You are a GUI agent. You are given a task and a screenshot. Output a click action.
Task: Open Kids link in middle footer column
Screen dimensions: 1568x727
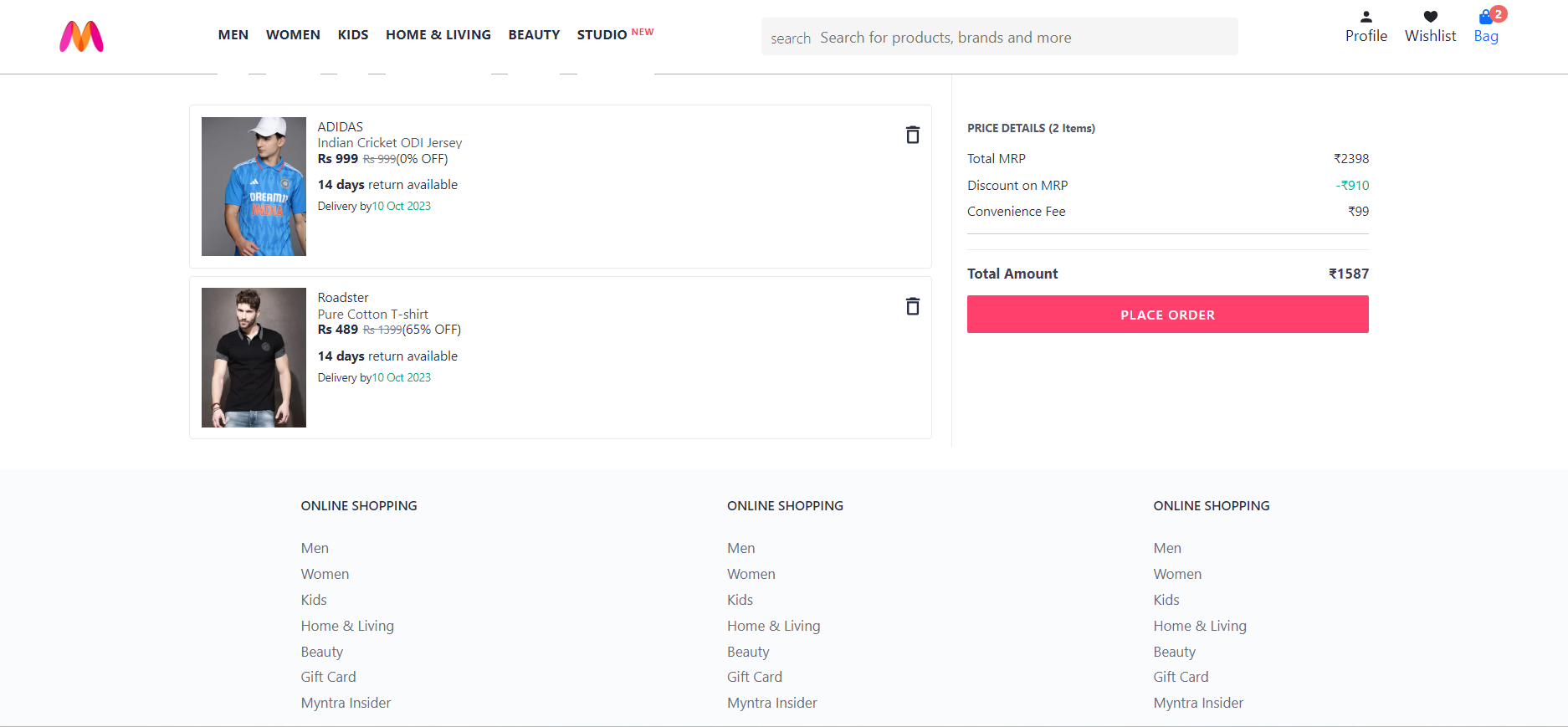tap(740, 600)
